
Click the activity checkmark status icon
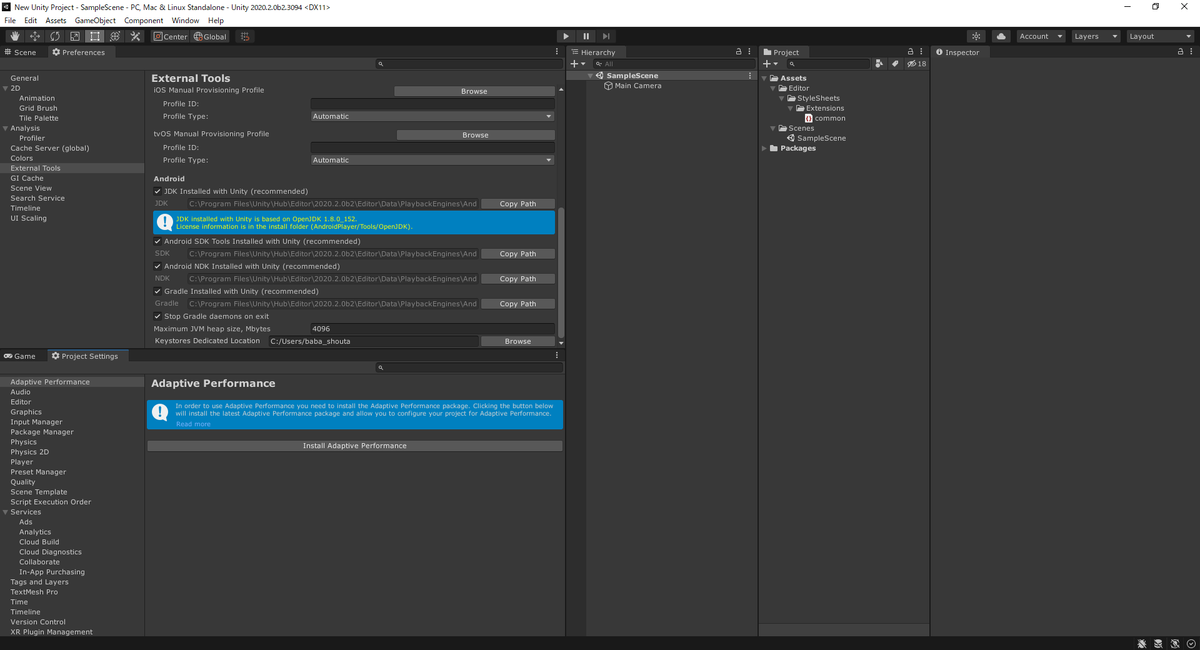coord(1190,643)
